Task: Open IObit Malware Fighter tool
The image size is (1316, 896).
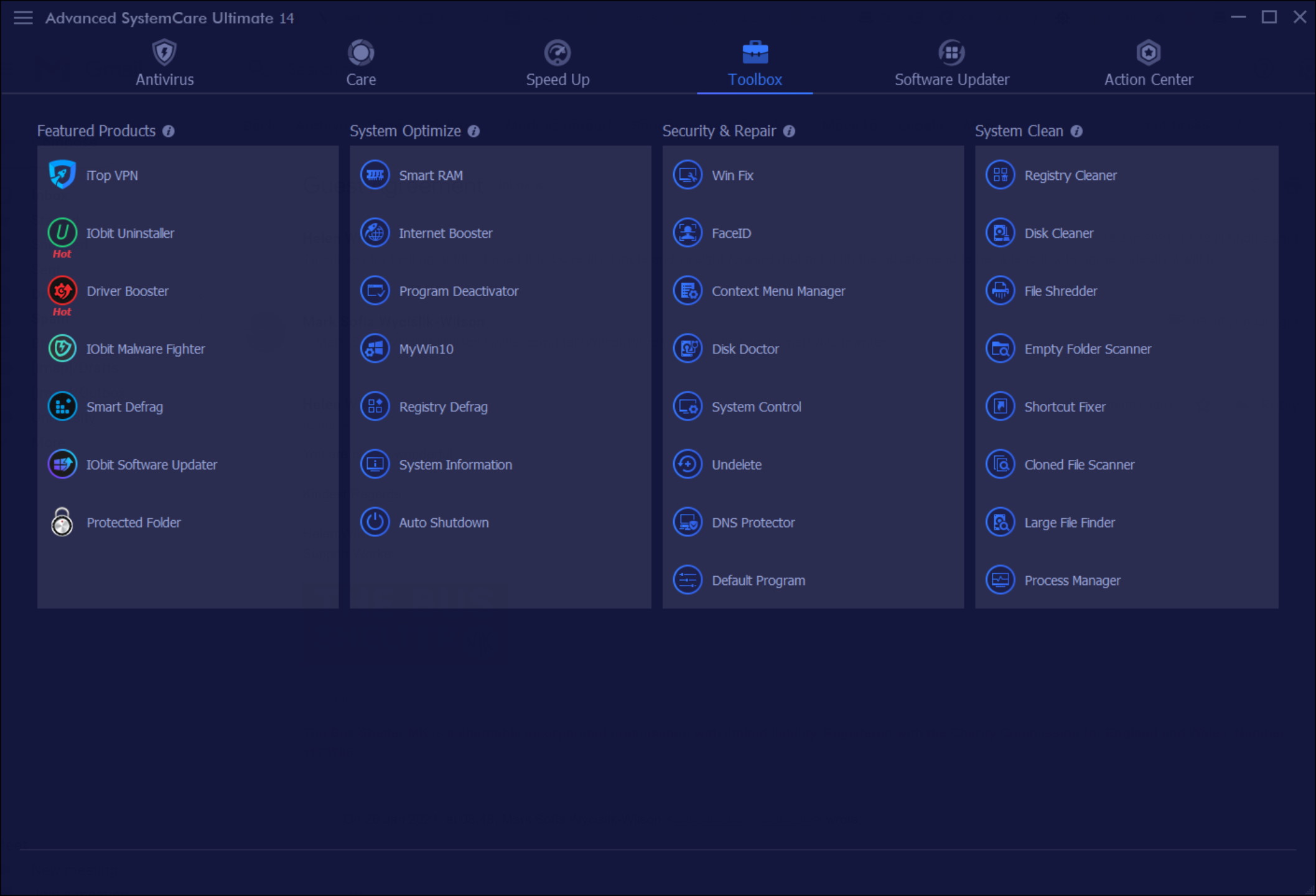Action: click(x=146, y=348)
